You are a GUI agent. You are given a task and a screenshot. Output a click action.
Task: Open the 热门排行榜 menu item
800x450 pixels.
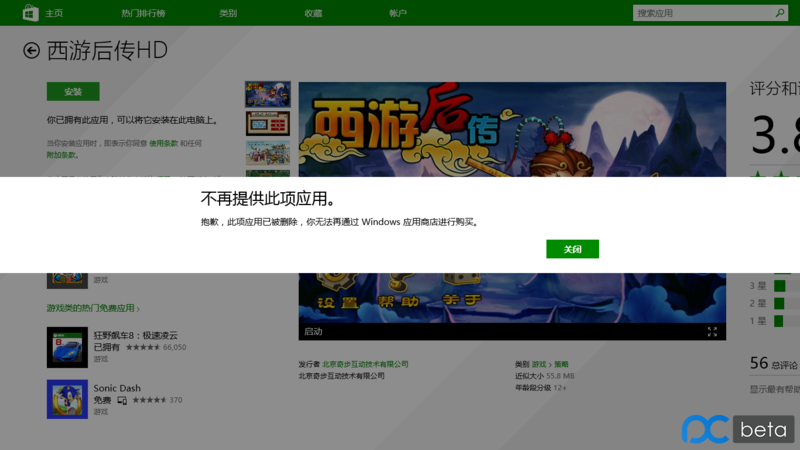click(143, 13)
